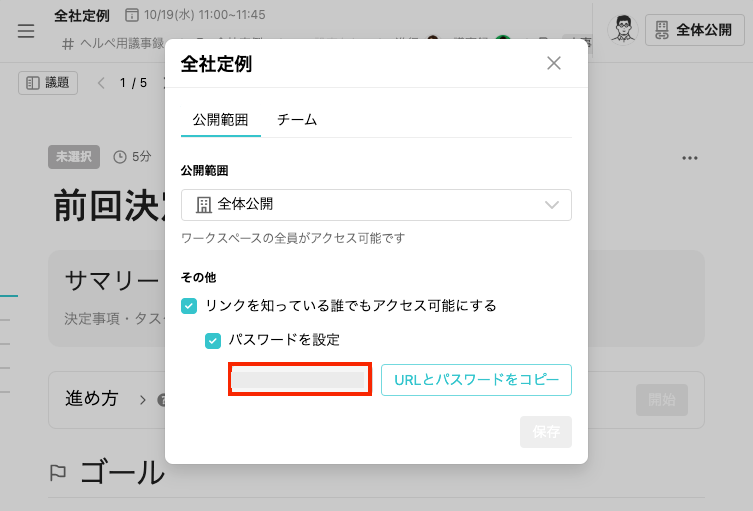Screen dimensions: 753x511
Task: Open the 全体公開 visibility dropdown
Action: 376,205
